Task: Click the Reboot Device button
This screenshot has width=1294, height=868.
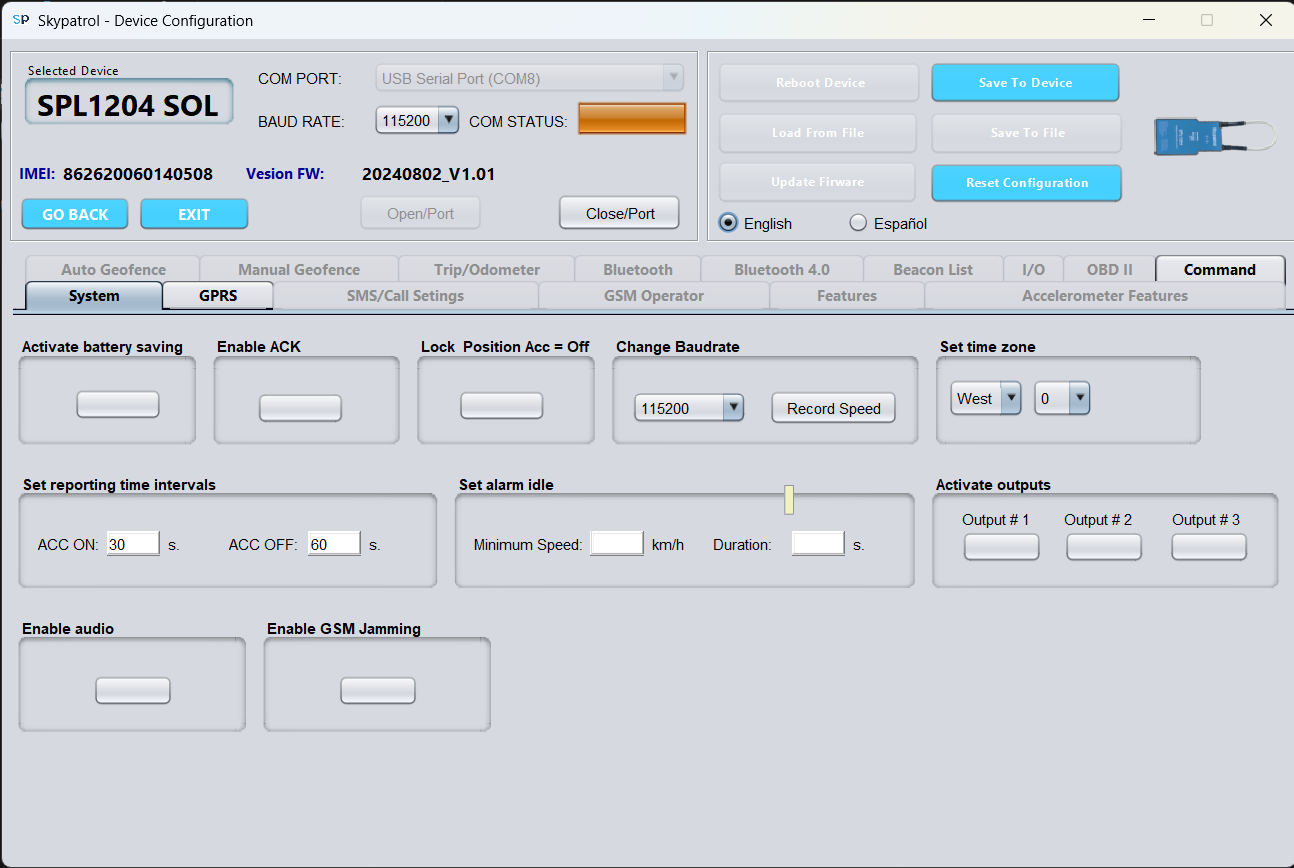Action: [x=820, y=83]
